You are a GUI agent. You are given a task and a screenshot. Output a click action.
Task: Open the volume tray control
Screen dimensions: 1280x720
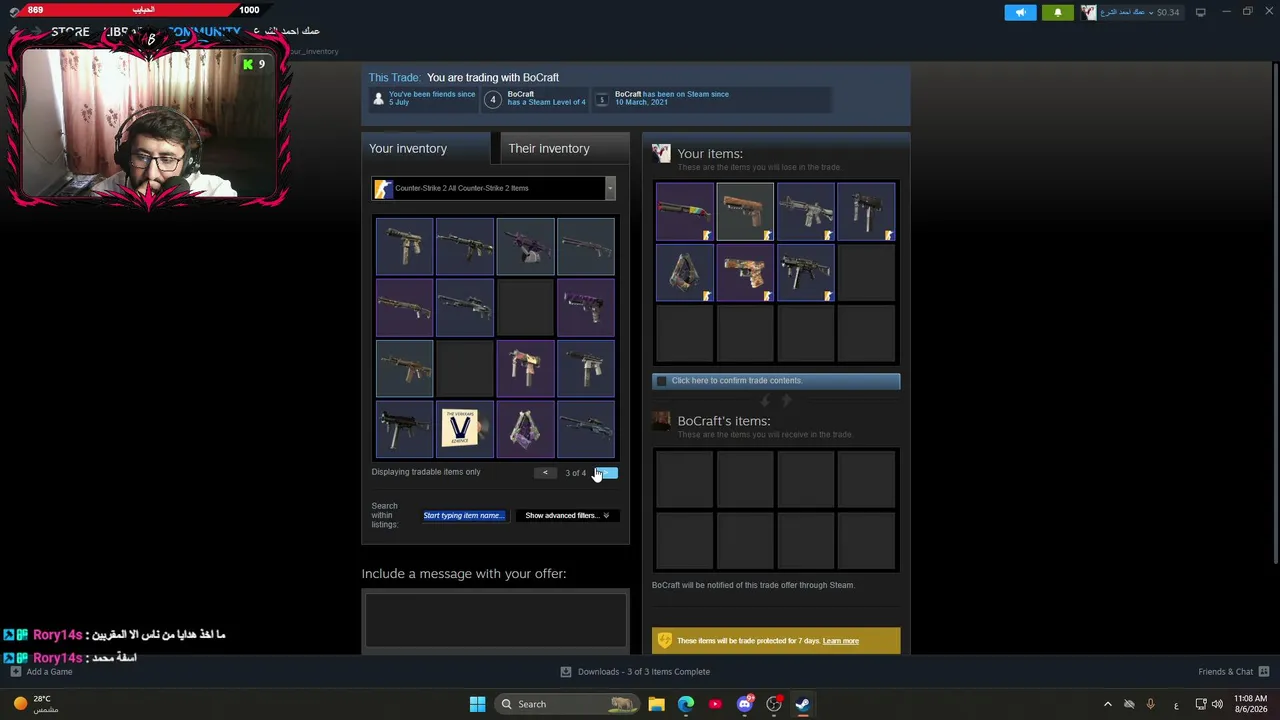[x=1217, y=704]
